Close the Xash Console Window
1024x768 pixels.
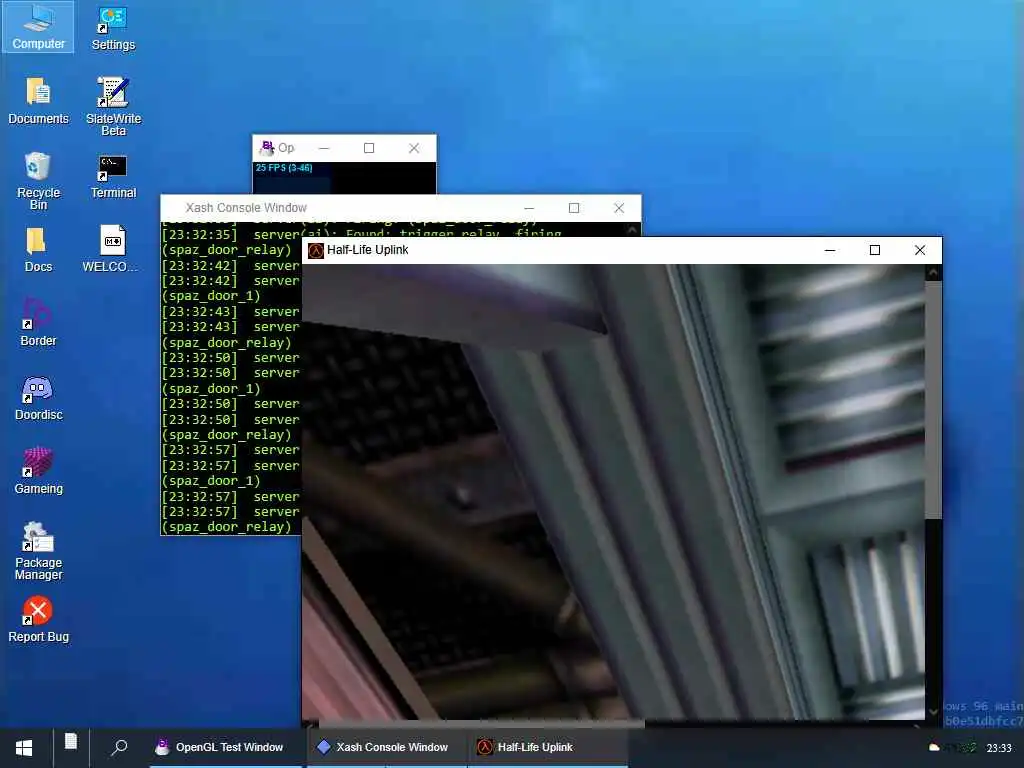click(x=618, y=208)
